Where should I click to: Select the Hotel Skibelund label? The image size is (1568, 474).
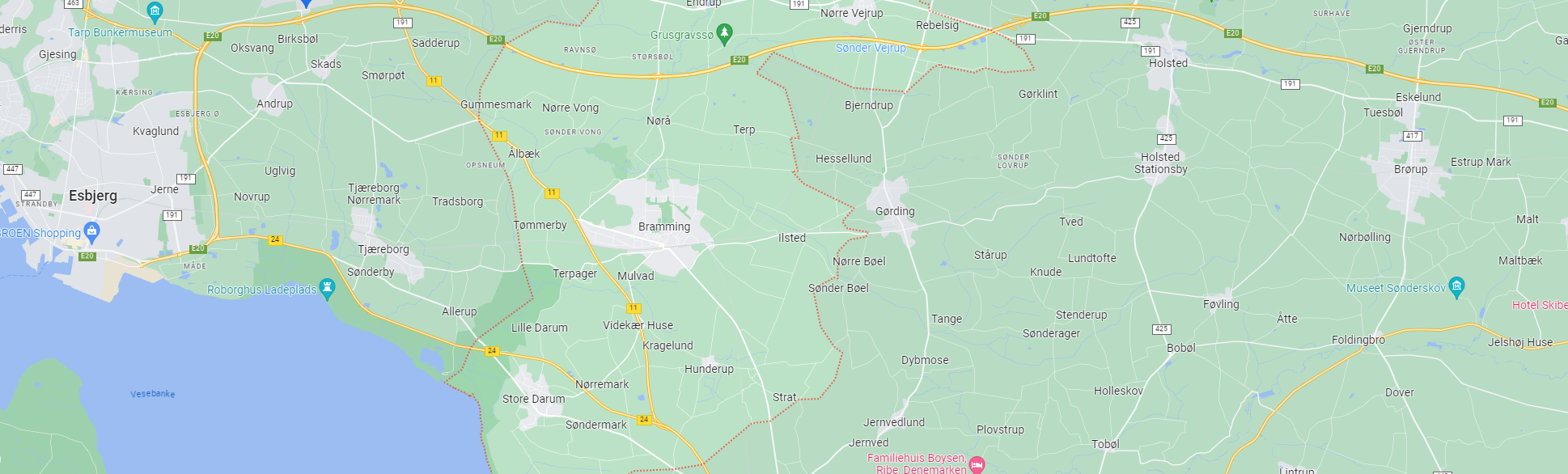[x=1540, y=305]
